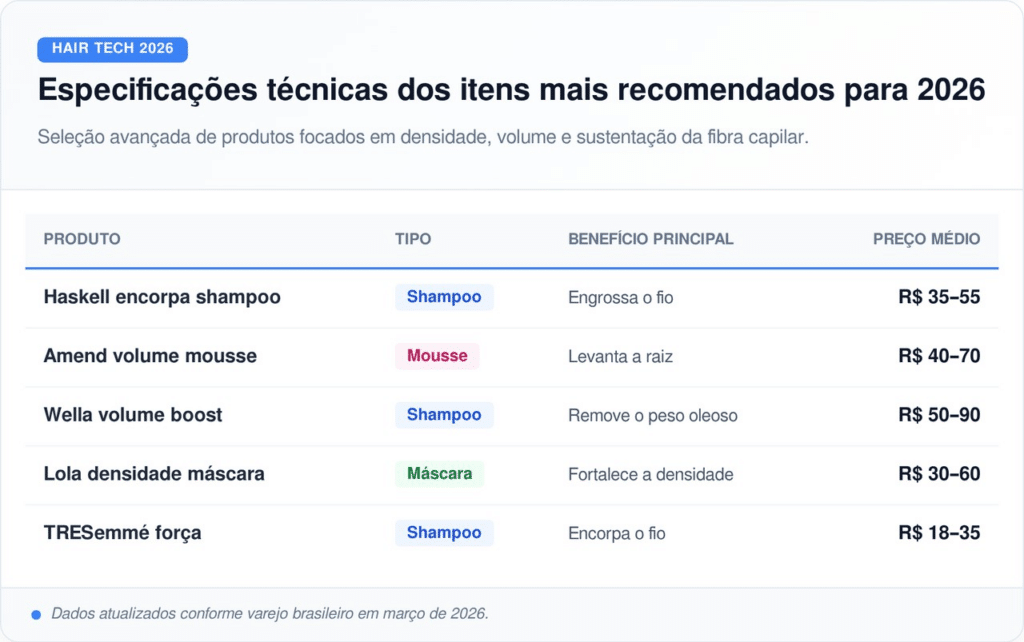Image resolution: width=1024 pixels, height=642 pixels.
Task: Click the TIPO column header
Action: pos(413,239)
